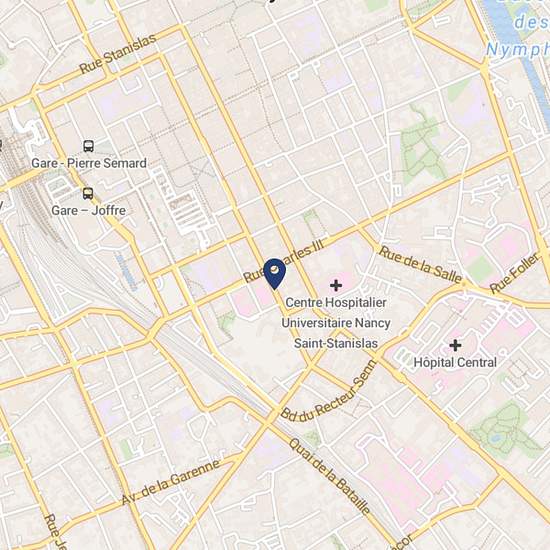Click the Av. de la Garenne label
This screenshot has height=550, width=550.
tap(172, 481)
